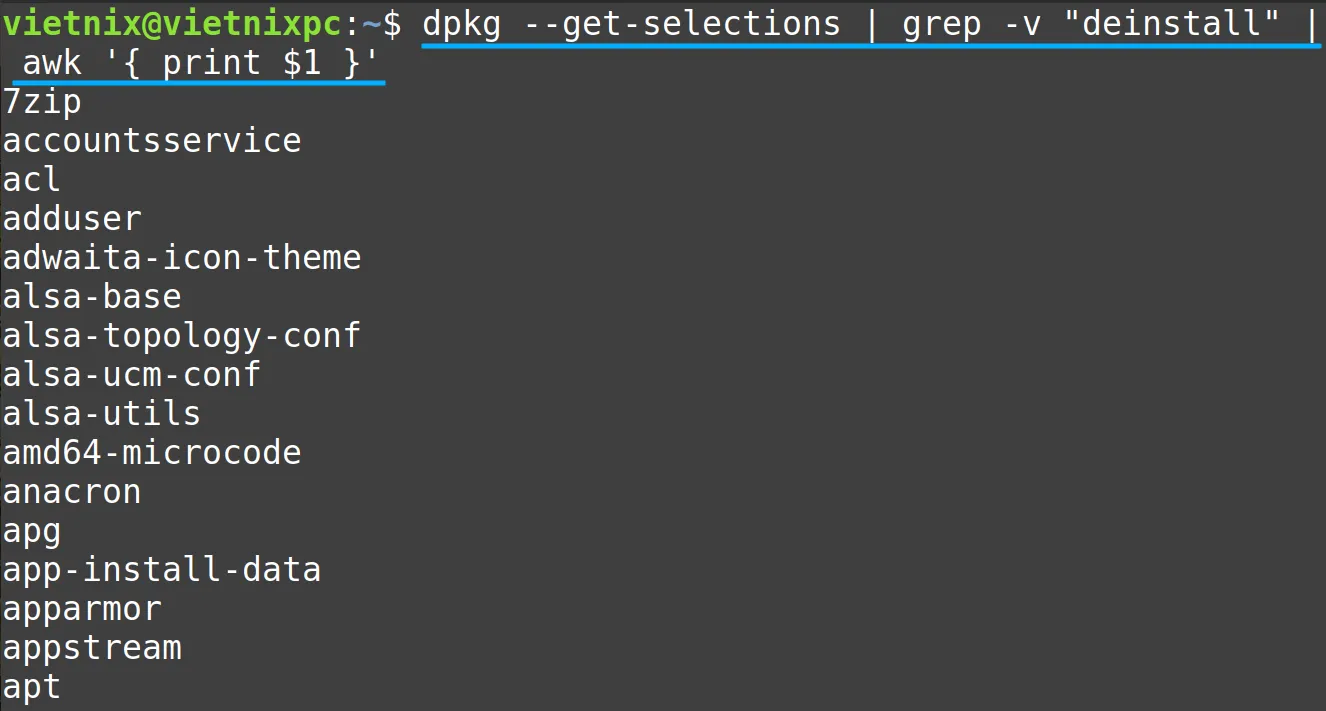Click the alsa-base package line
1326x711 pixels.
pyautogui.click(x=92, y=297)
